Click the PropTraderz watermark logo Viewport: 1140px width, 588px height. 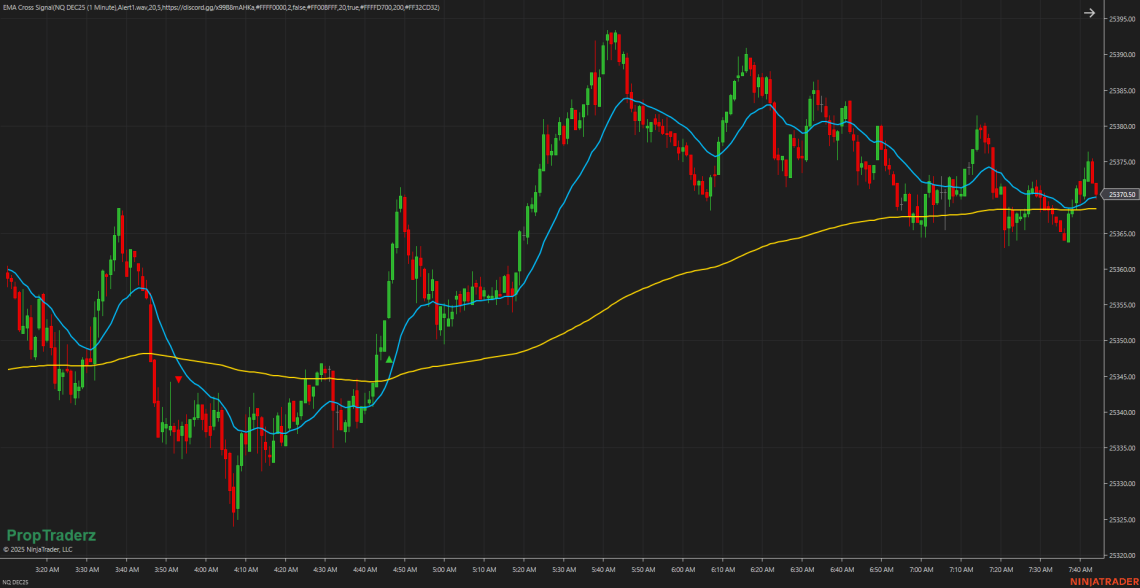click(51, 535)
